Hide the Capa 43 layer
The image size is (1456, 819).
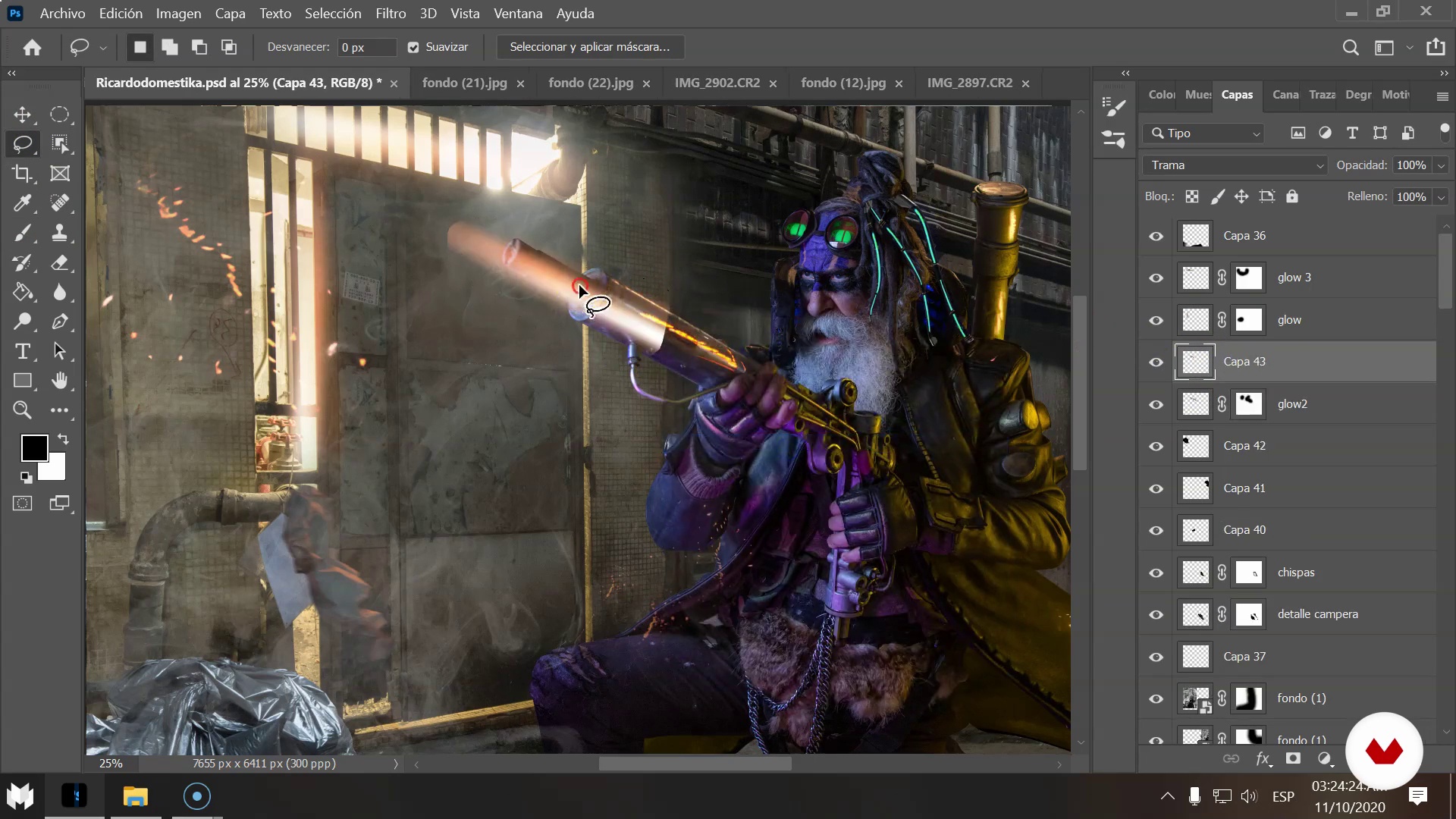(1156, 362)
